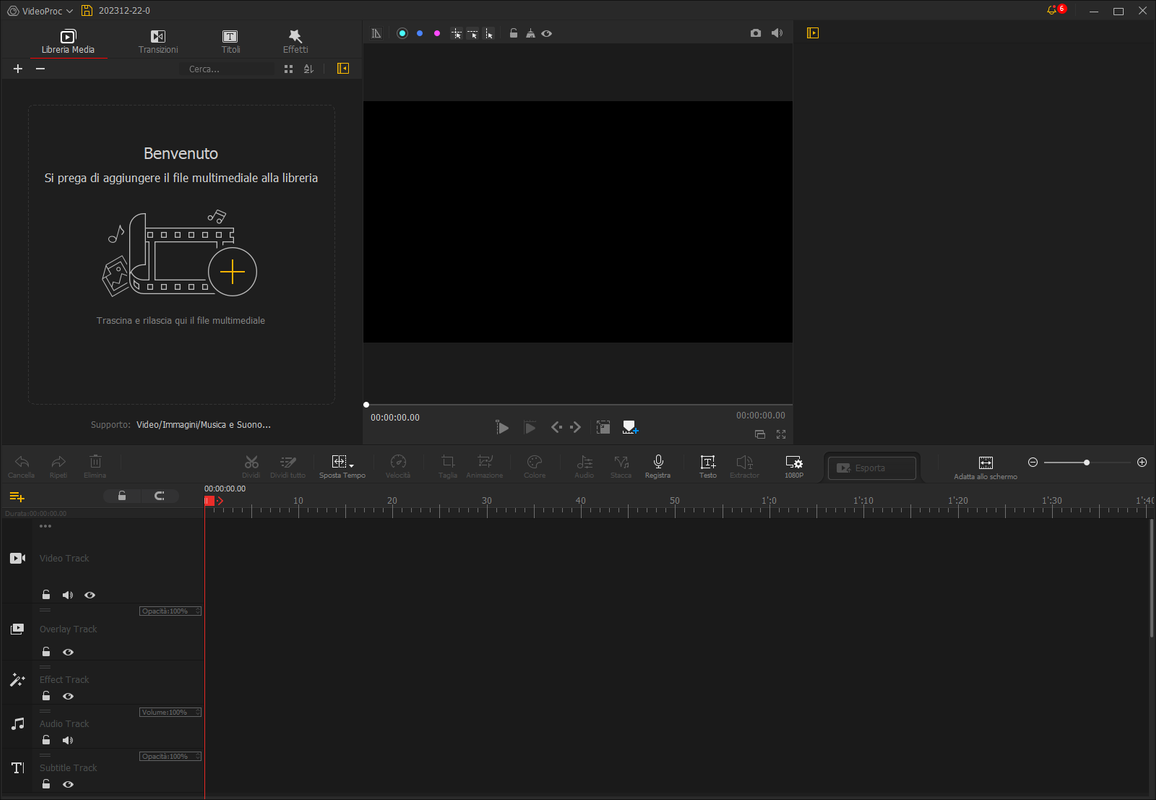Mute the Video Track speaker icon

(68, 595)
